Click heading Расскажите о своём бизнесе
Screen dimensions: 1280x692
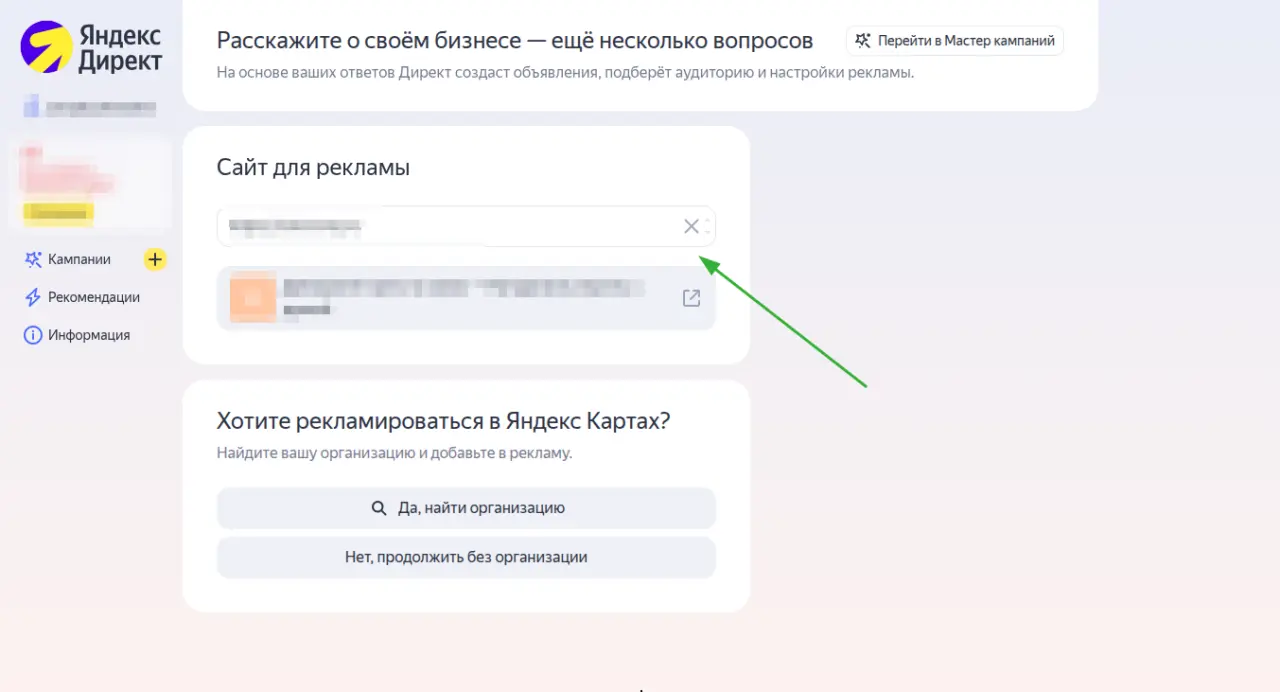(x=515, y=41)
